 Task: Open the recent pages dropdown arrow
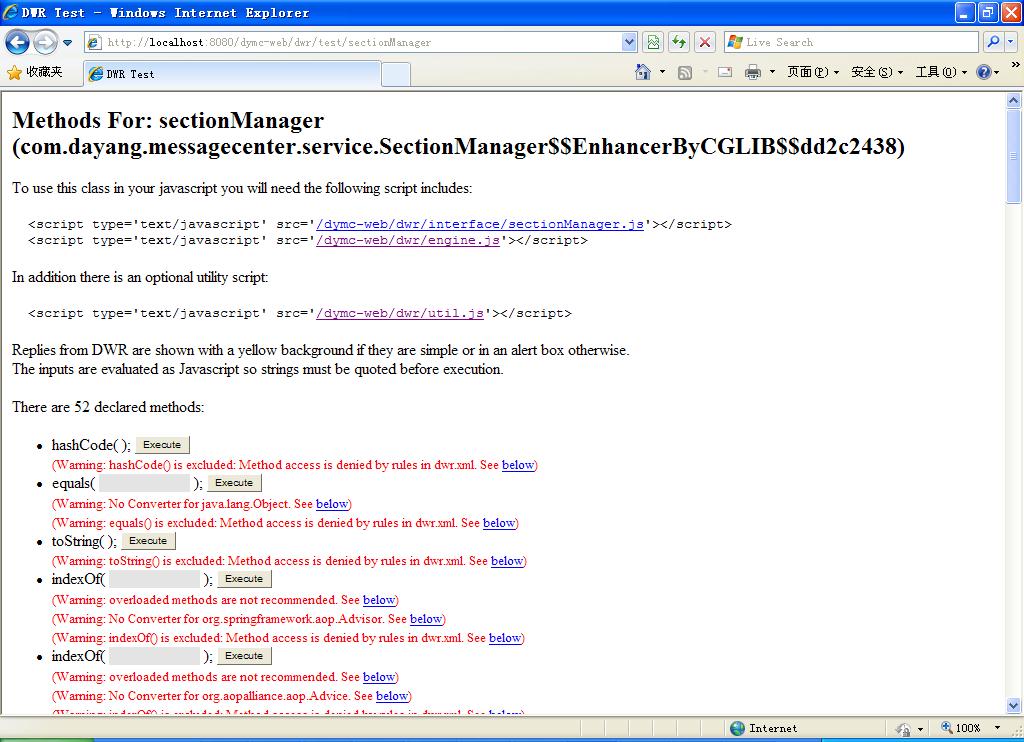tap(68, 43)
